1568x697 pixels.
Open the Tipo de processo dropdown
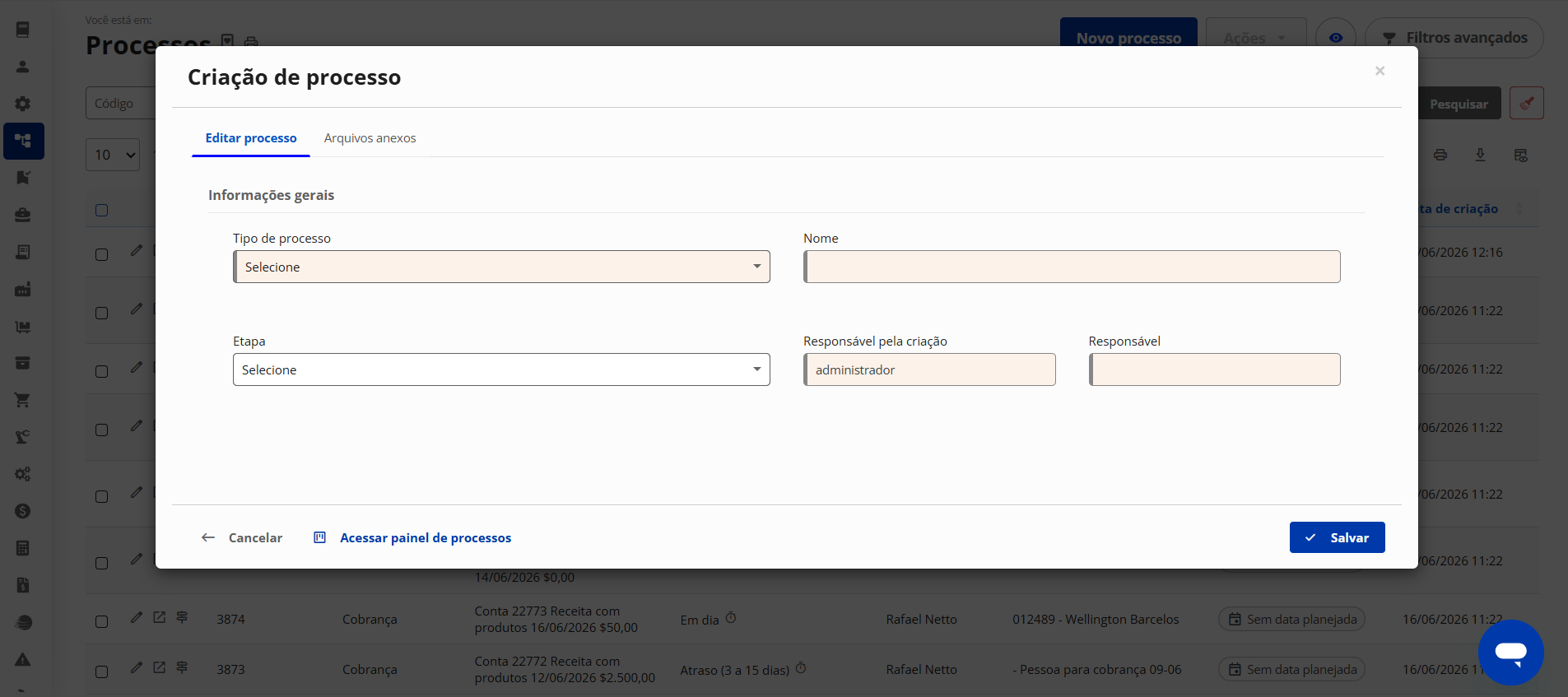coord(501,267)
